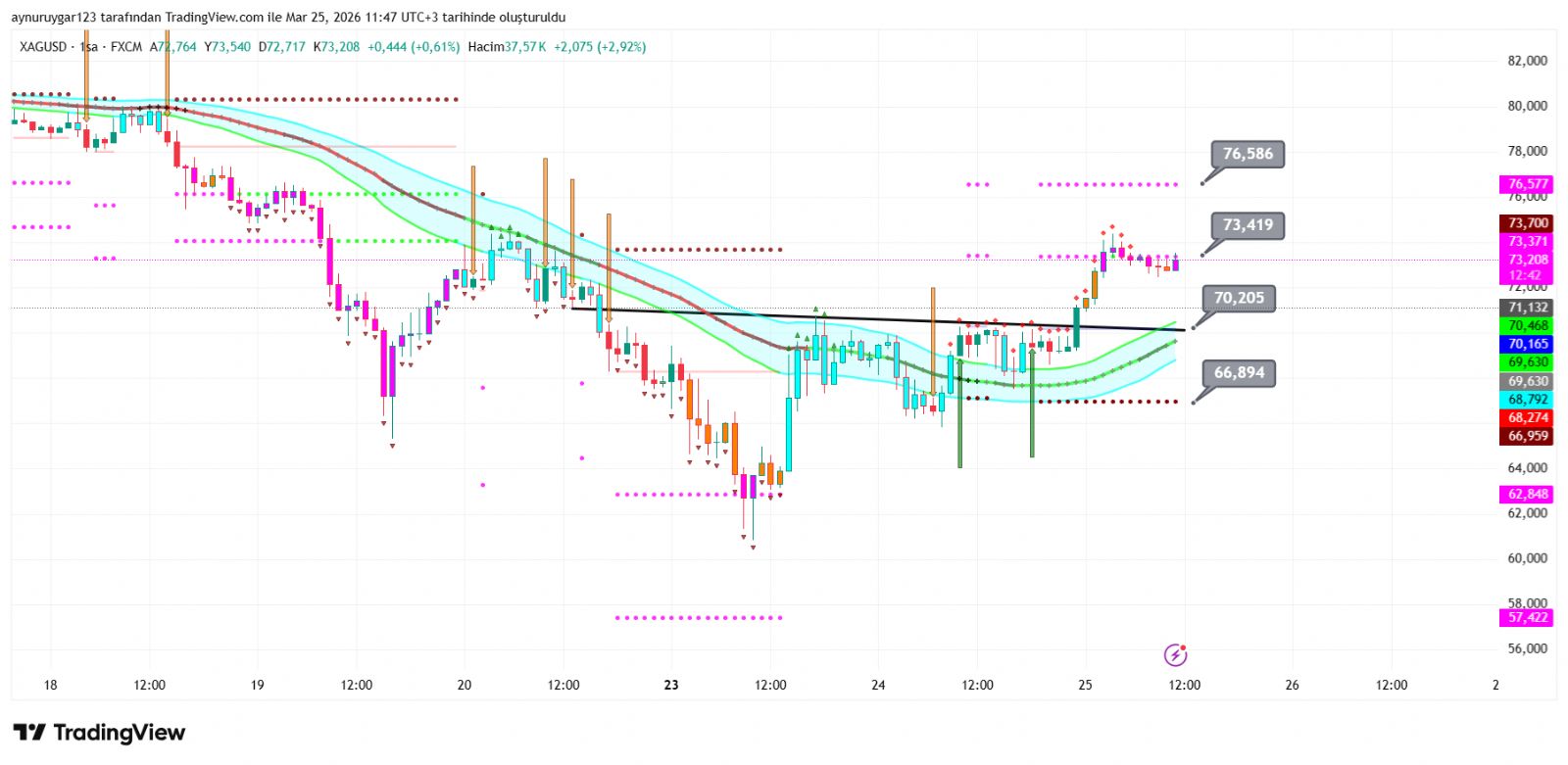Click the dark red 73,700 price label
1568x765 pixels.
[1528, 223]
